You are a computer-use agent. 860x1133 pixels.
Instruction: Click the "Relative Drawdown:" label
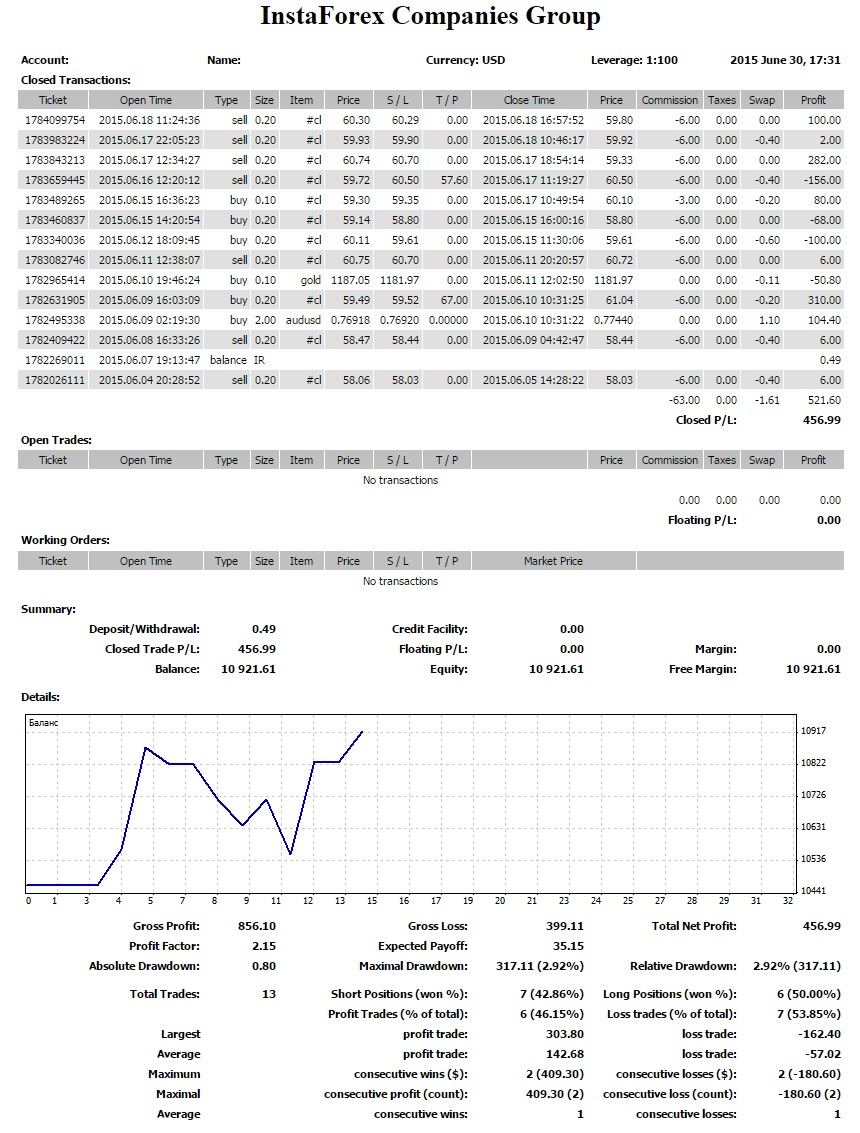click(x=684, y=966)
